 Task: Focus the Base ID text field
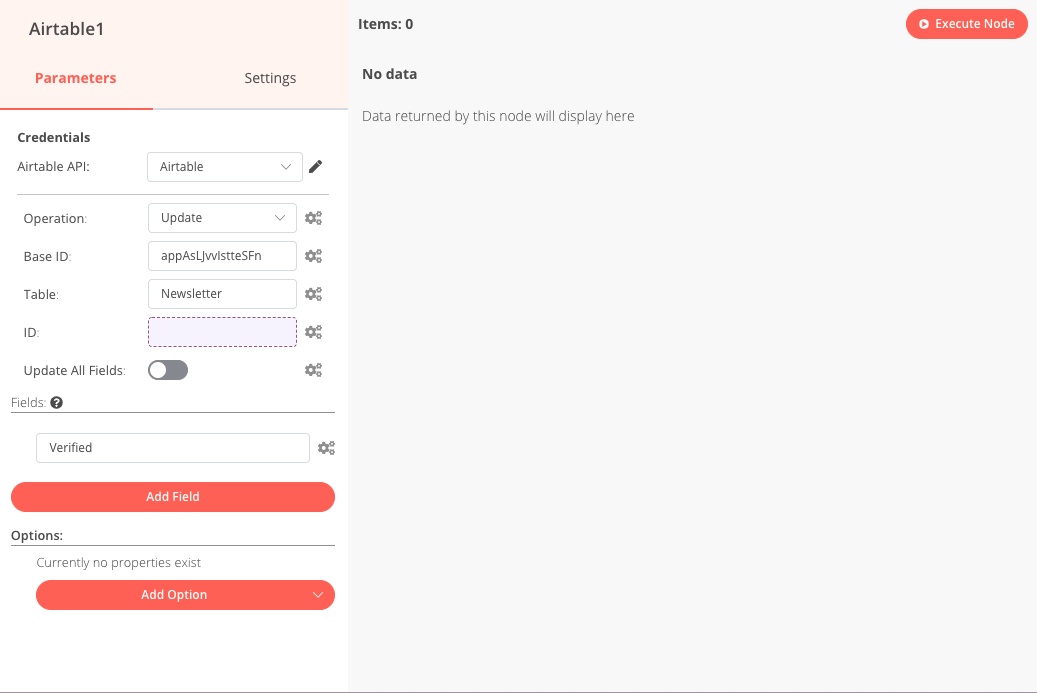pyautogui.click(x=222, y=256)
